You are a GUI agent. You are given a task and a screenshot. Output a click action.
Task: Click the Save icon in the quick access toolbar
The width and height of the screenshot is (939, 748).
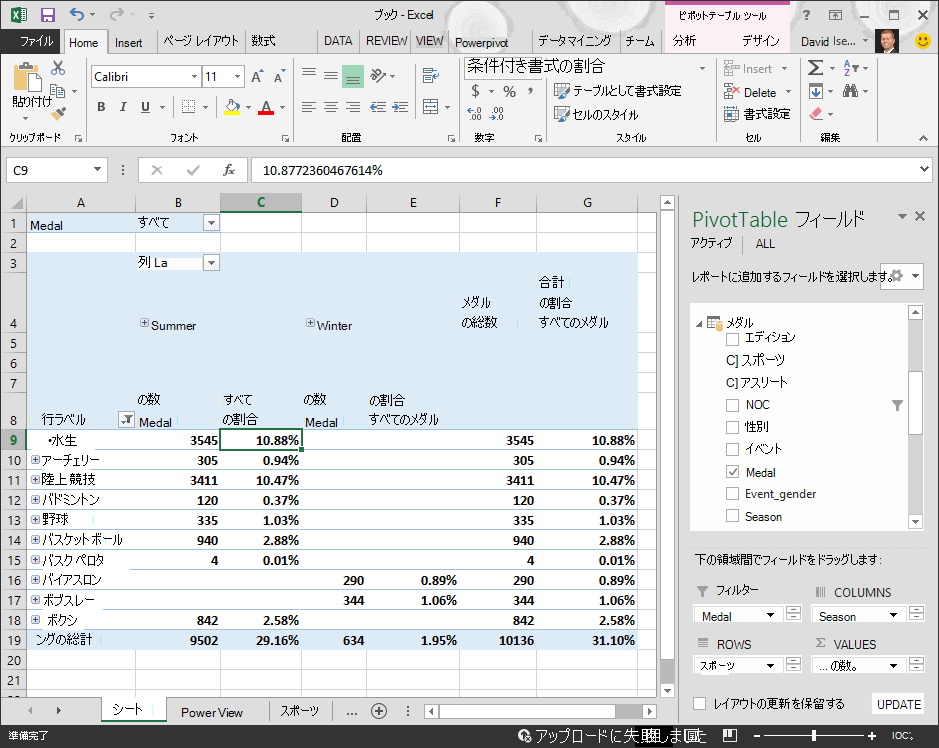[x=47, y=14]
